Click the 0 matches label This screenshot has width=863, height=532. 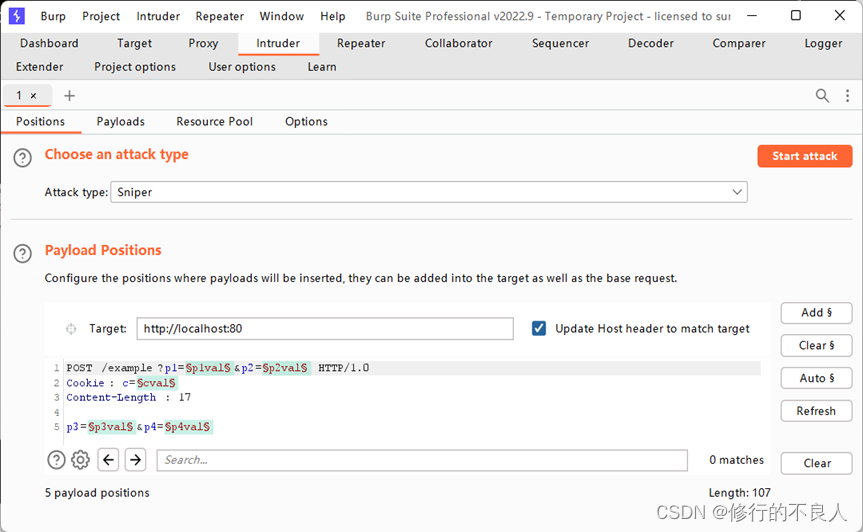point(736,460)
